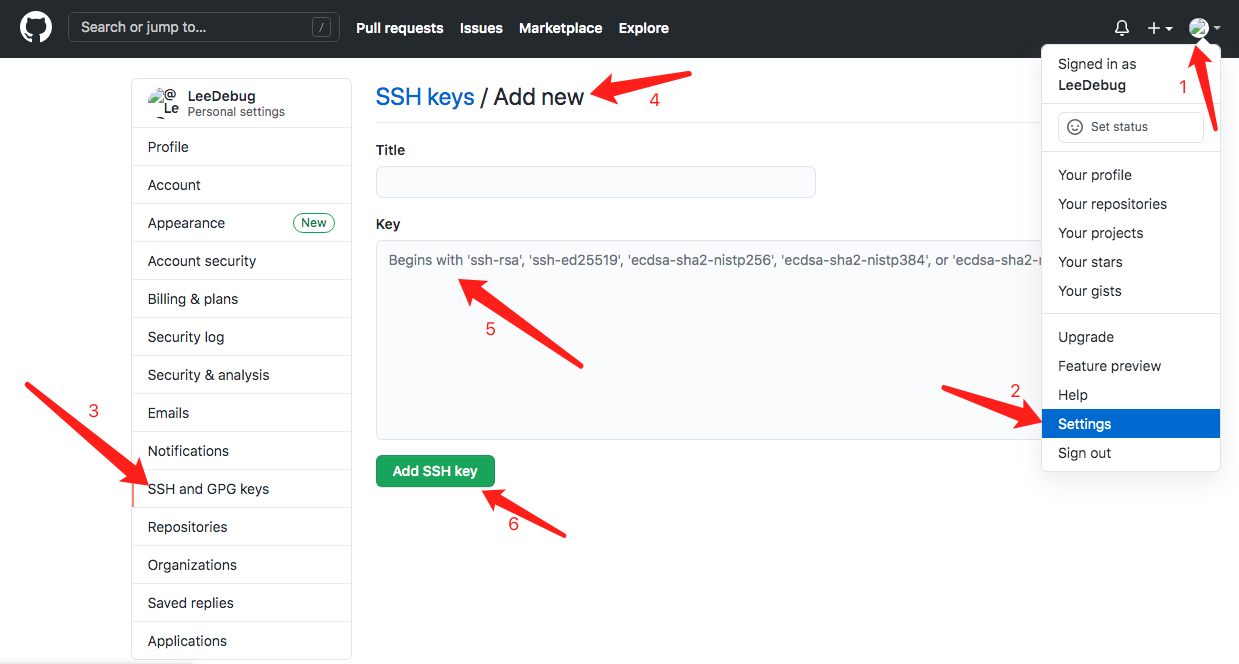
Task: Select Sign out in the user menu
Action: pos(1131,453)
